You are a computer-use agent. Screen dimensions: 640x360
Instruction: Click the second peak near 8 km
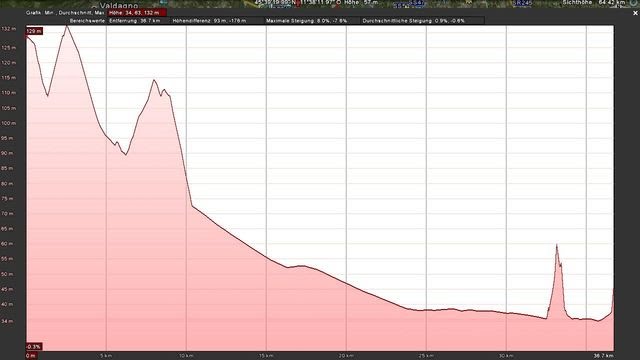pos(154,80)
